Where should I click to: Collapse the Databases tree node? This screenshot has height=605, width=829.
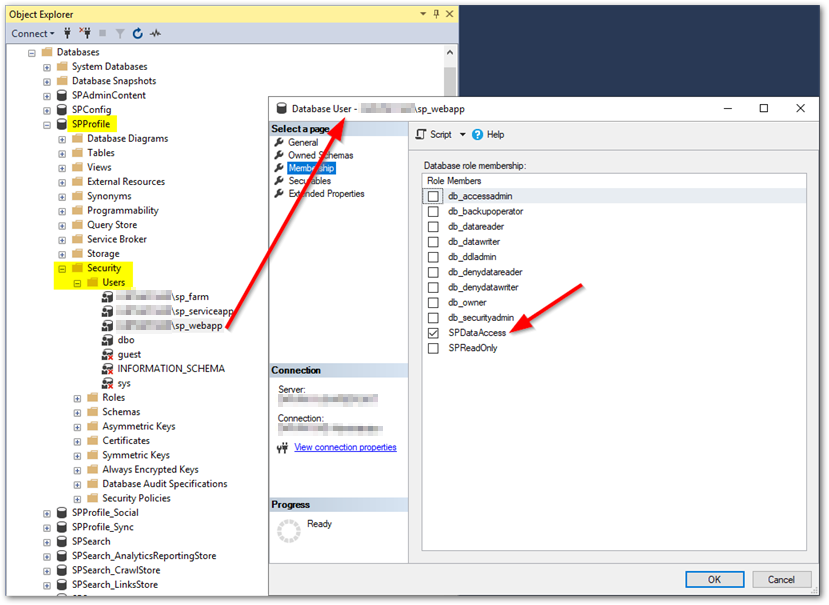tap(32, 53)
